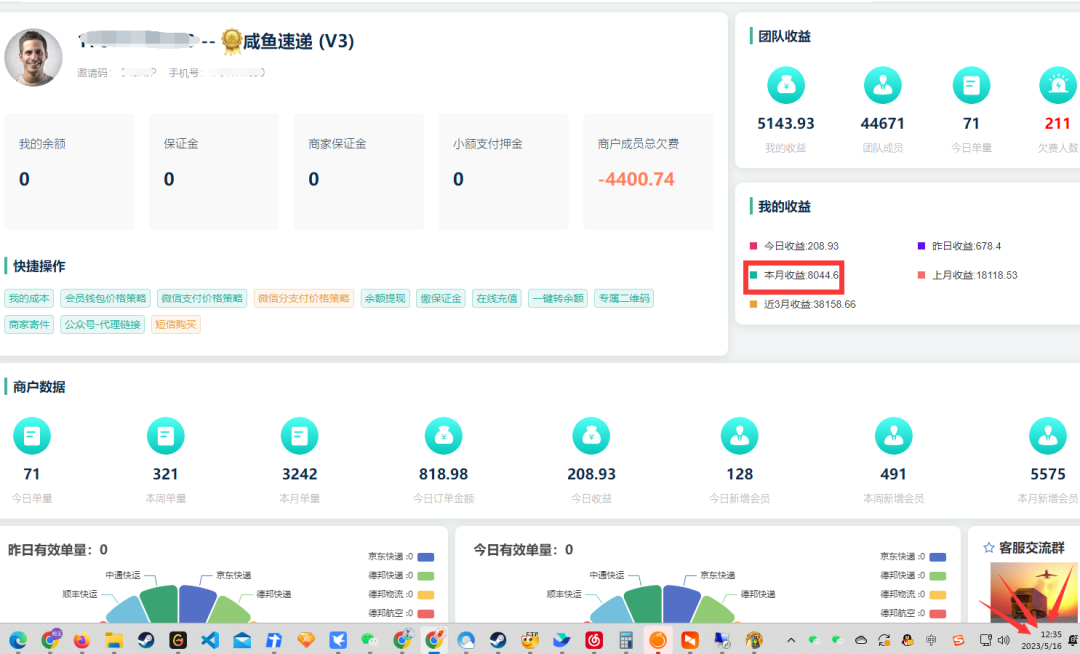Select 短信购买 quick action

coord(176,325)
